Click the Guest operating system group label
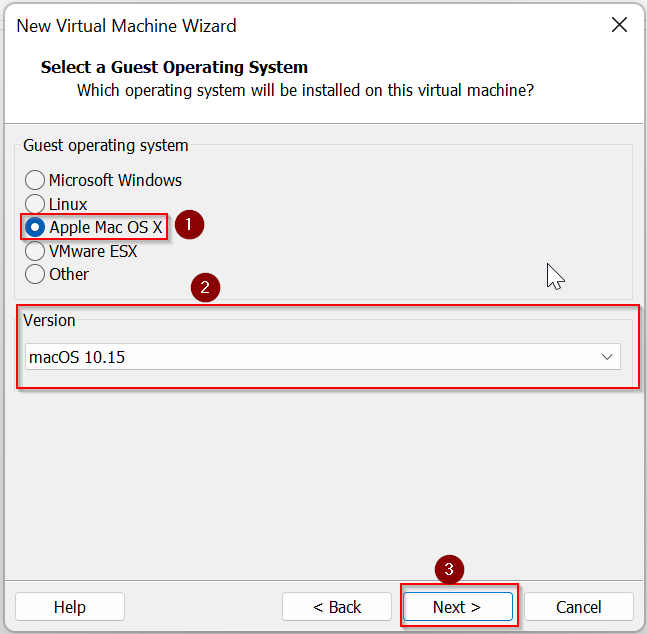647x634 pixels. 106,146
